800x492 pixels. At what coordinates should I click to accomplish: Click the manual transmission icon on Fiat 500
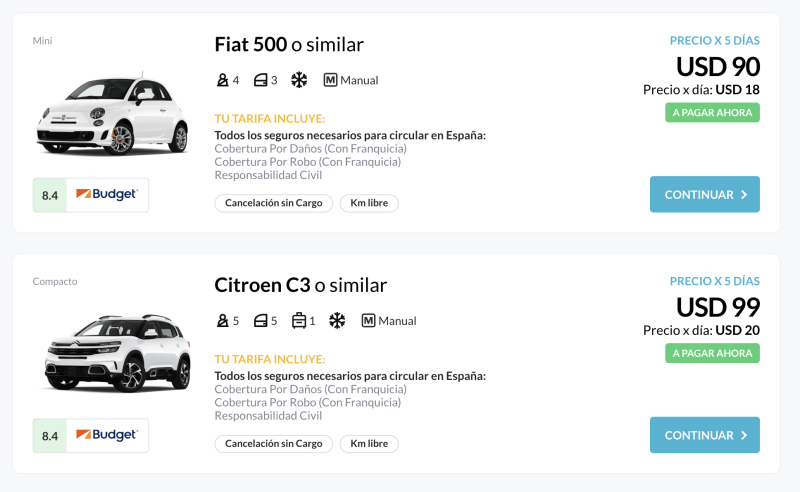coord(330,80)
